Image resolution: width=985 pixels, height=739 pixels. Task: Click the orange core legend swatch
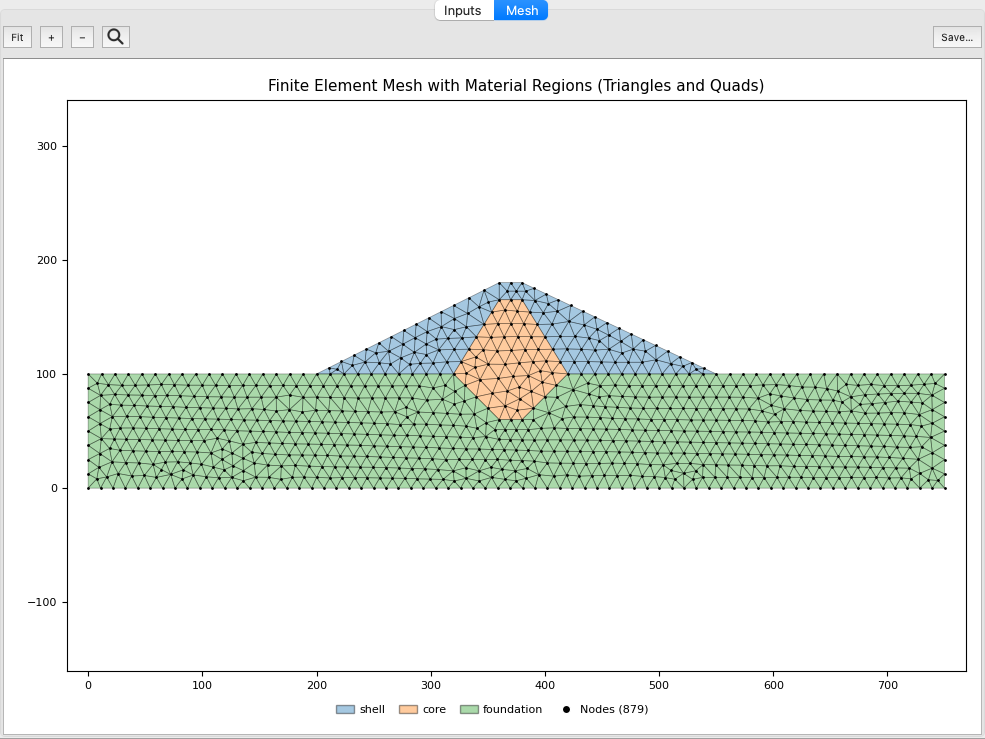408,709
